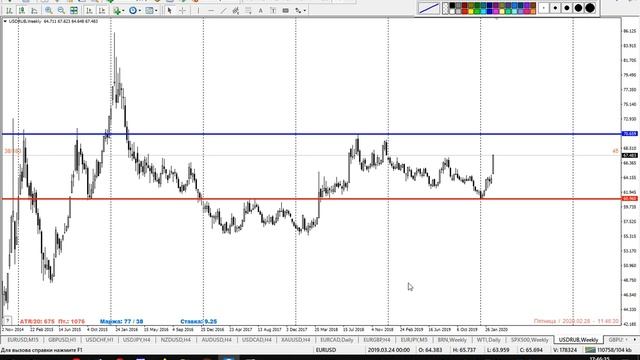Toggle chart shift from right border

[102, 10]
